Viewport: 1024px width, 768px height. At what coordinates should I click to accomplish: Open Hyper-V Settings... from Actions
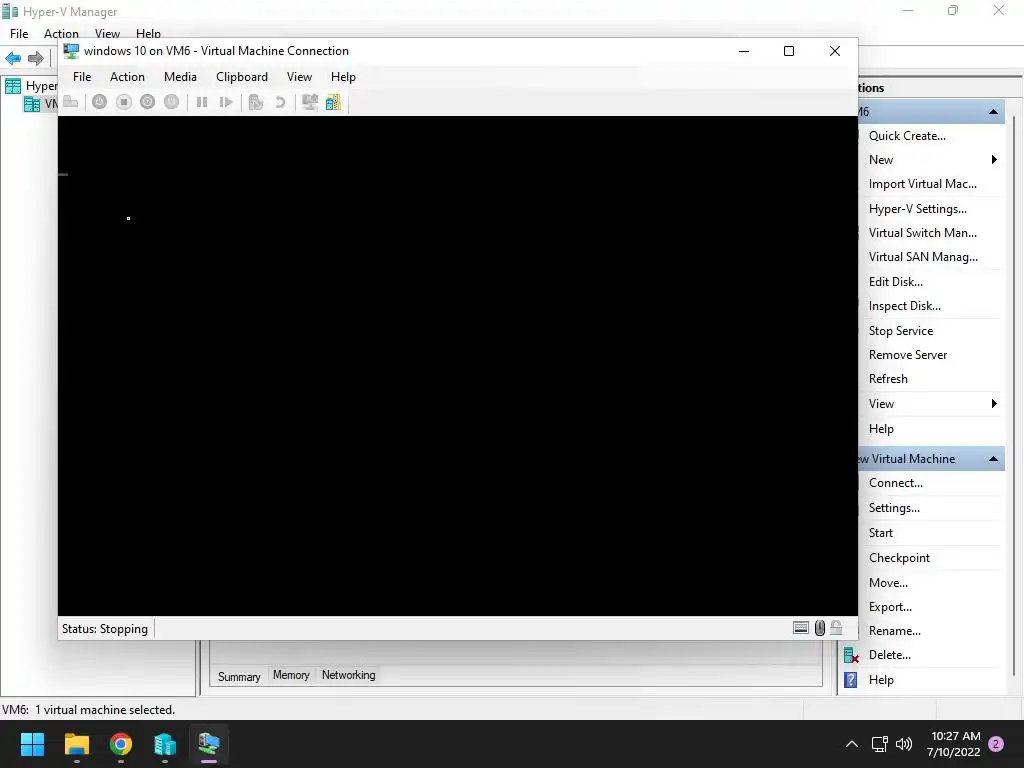[918, 209]
